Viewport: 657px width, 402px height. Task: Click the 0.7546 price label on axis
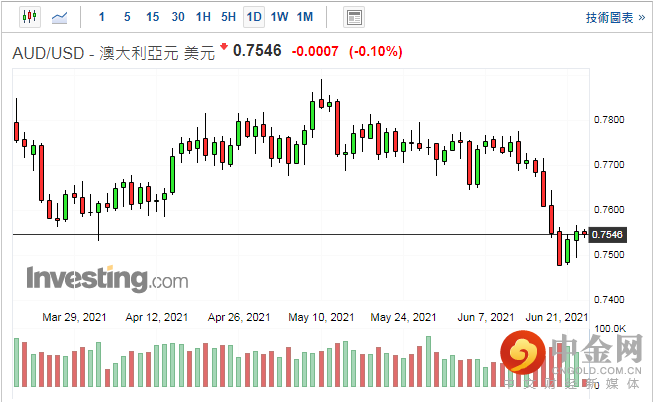tap(608, 234)
